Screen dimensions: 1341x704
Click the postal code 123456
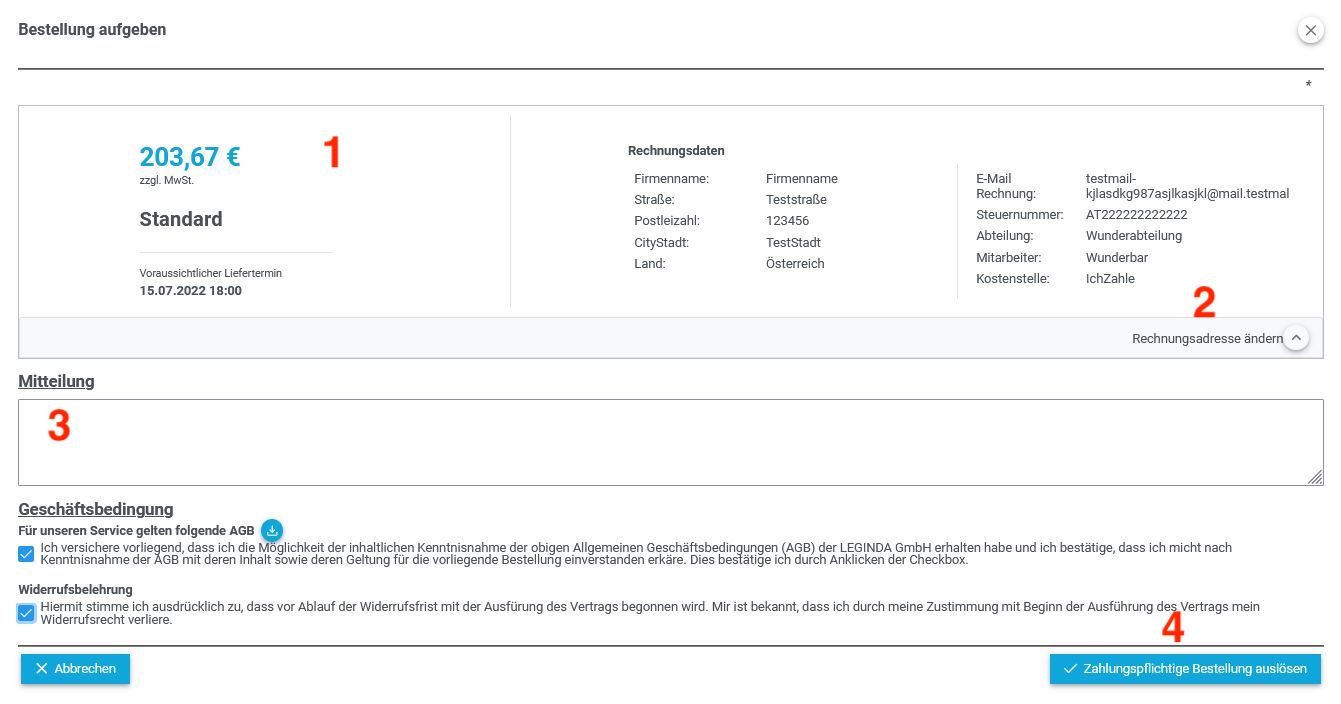(787, 221)
